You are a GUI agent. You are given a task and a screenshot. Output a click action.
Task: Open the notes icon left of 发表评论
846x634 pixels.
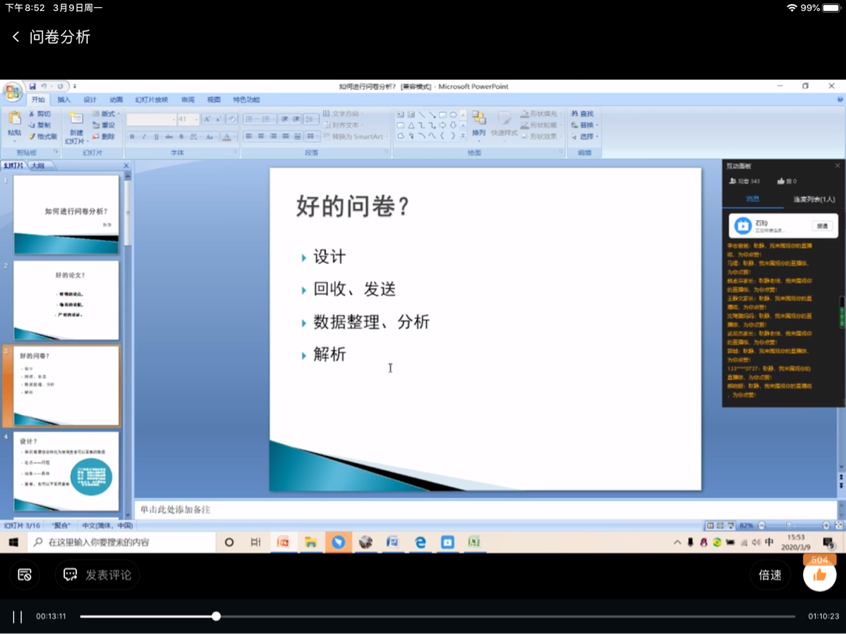point(25,575)
